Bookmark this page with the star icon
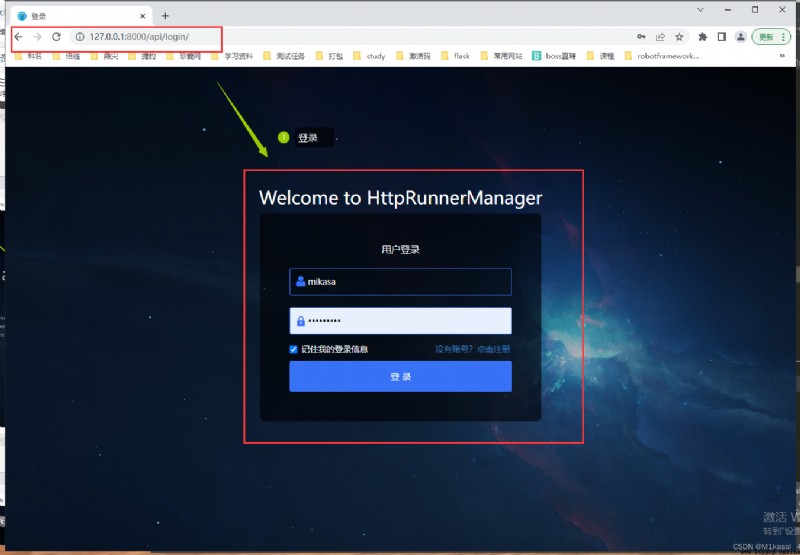 point(679,37)
